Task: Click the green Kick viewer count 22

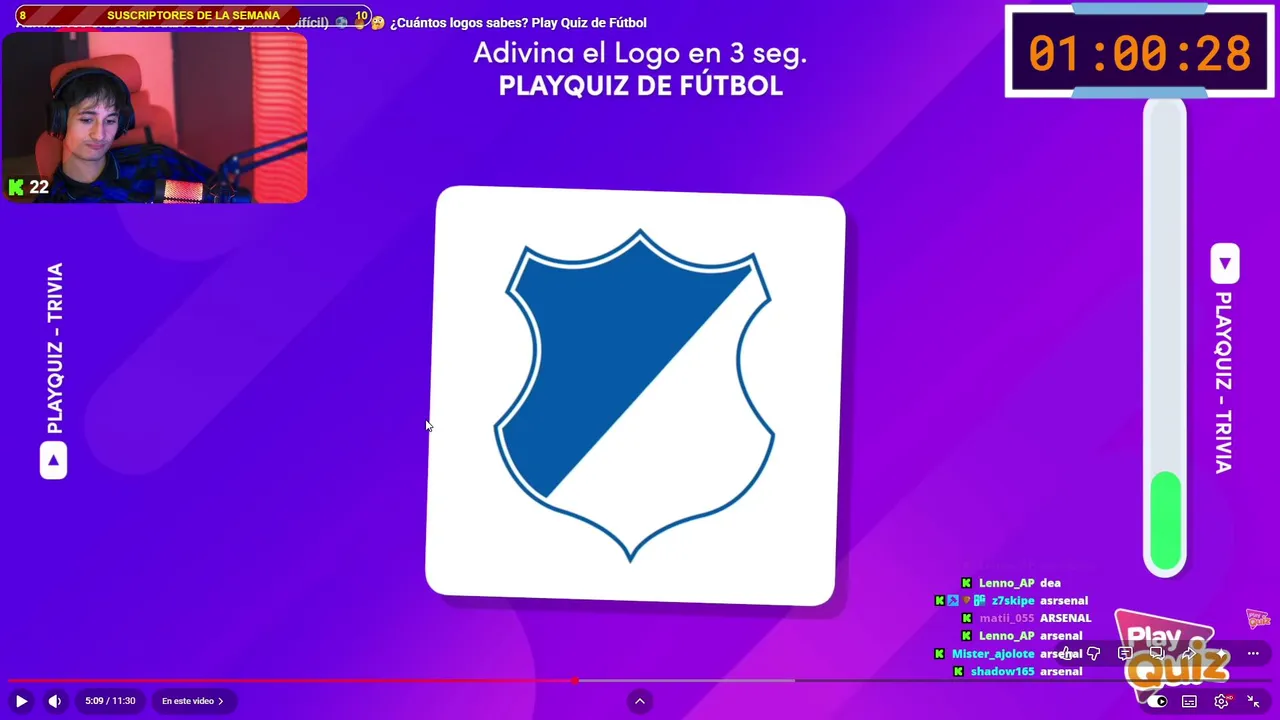Action: click(28, 187)
